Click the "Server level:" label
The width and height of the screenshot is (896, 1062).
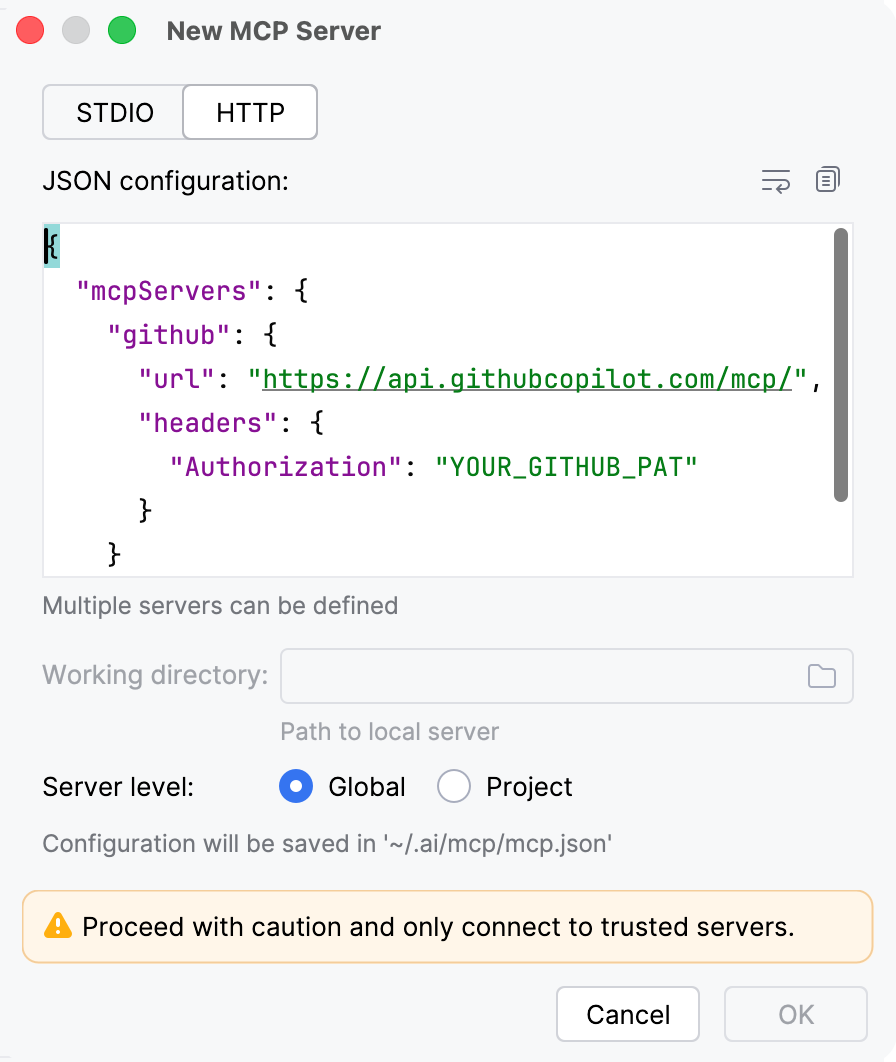pos(118,787)
